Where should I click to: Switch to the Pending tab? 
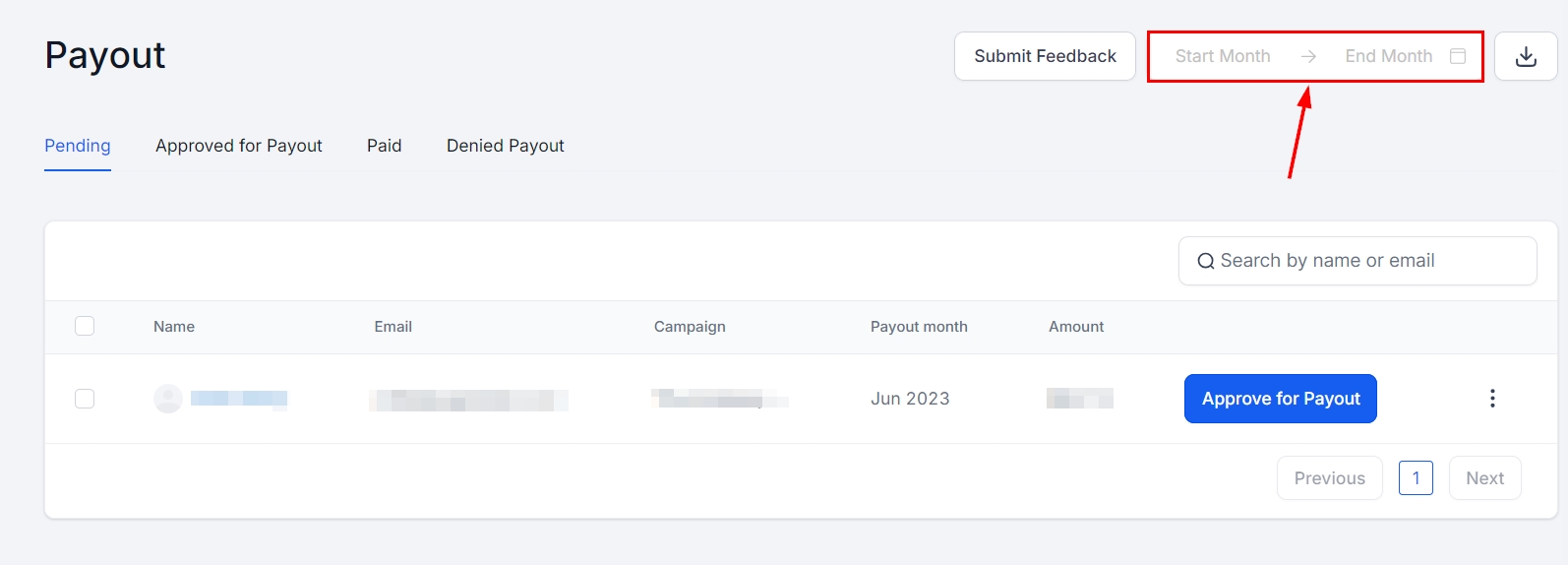[x=78, y=146]
